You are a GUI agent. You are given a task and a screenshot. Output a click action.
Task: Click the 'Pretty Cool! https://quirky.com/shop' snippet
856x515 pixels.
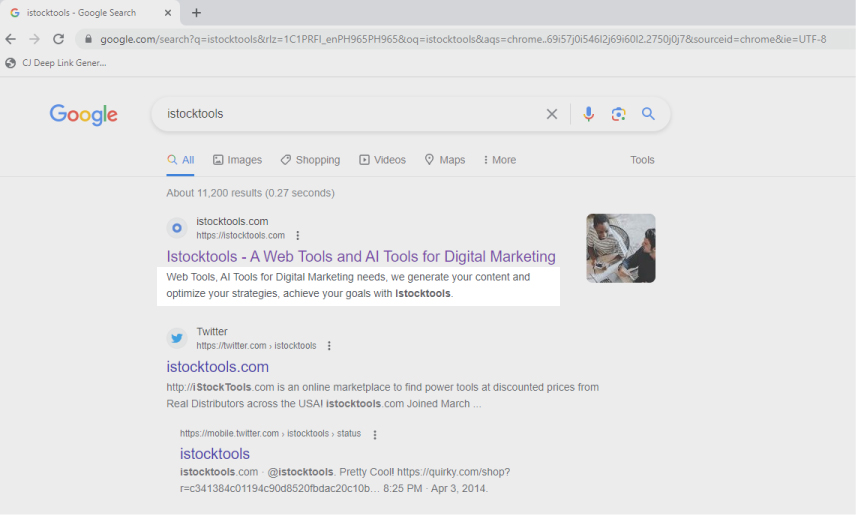pos(345,480)
